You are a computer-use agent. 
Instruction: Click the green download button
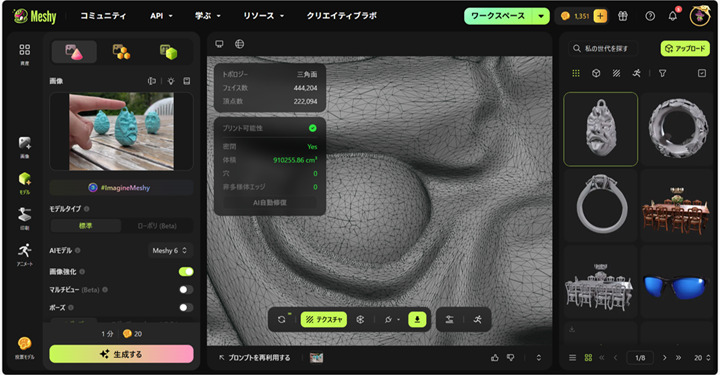(x=417, y=319)
